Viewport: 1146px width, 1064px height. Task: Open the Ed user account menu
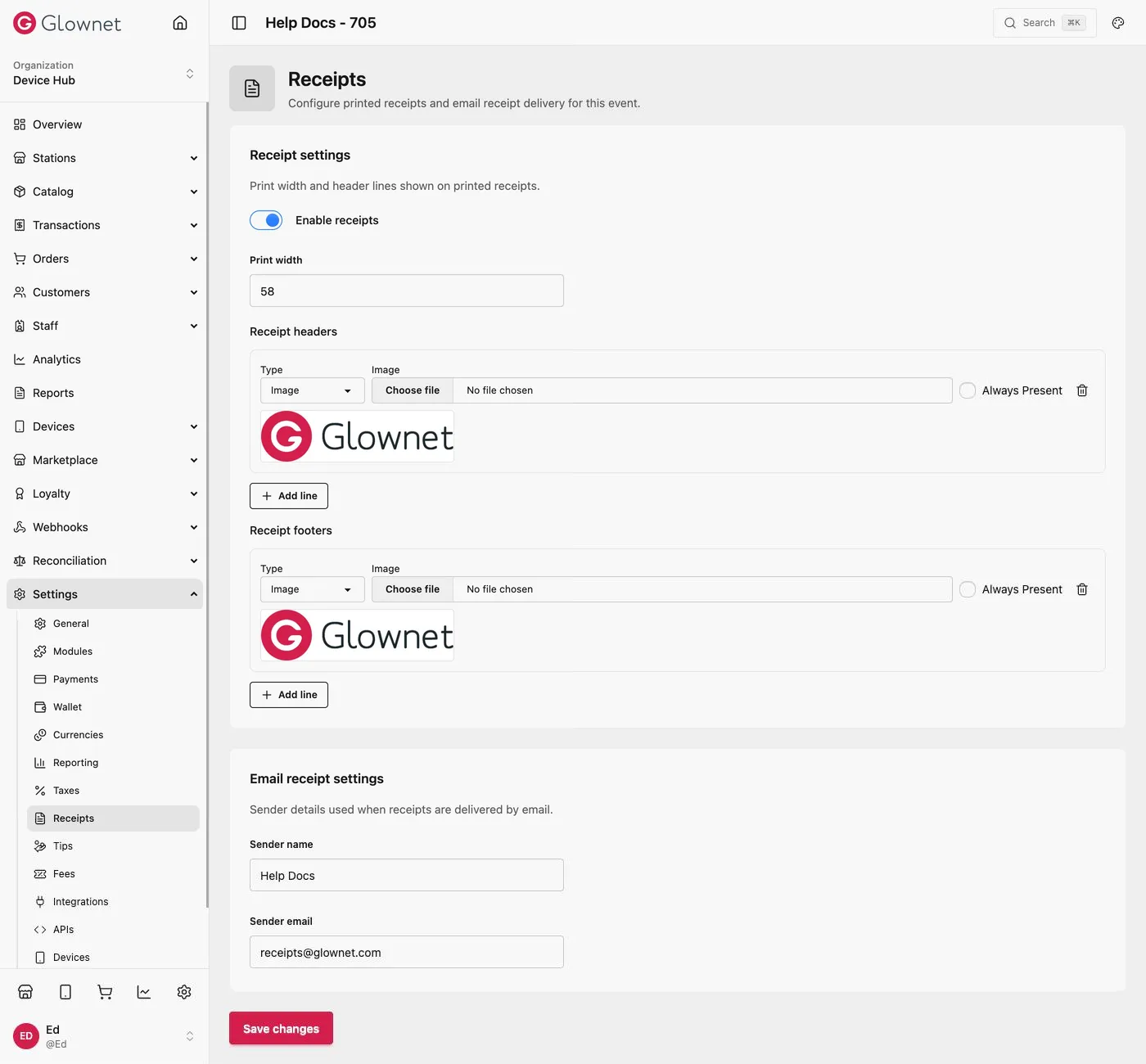tap(104, 1036)
